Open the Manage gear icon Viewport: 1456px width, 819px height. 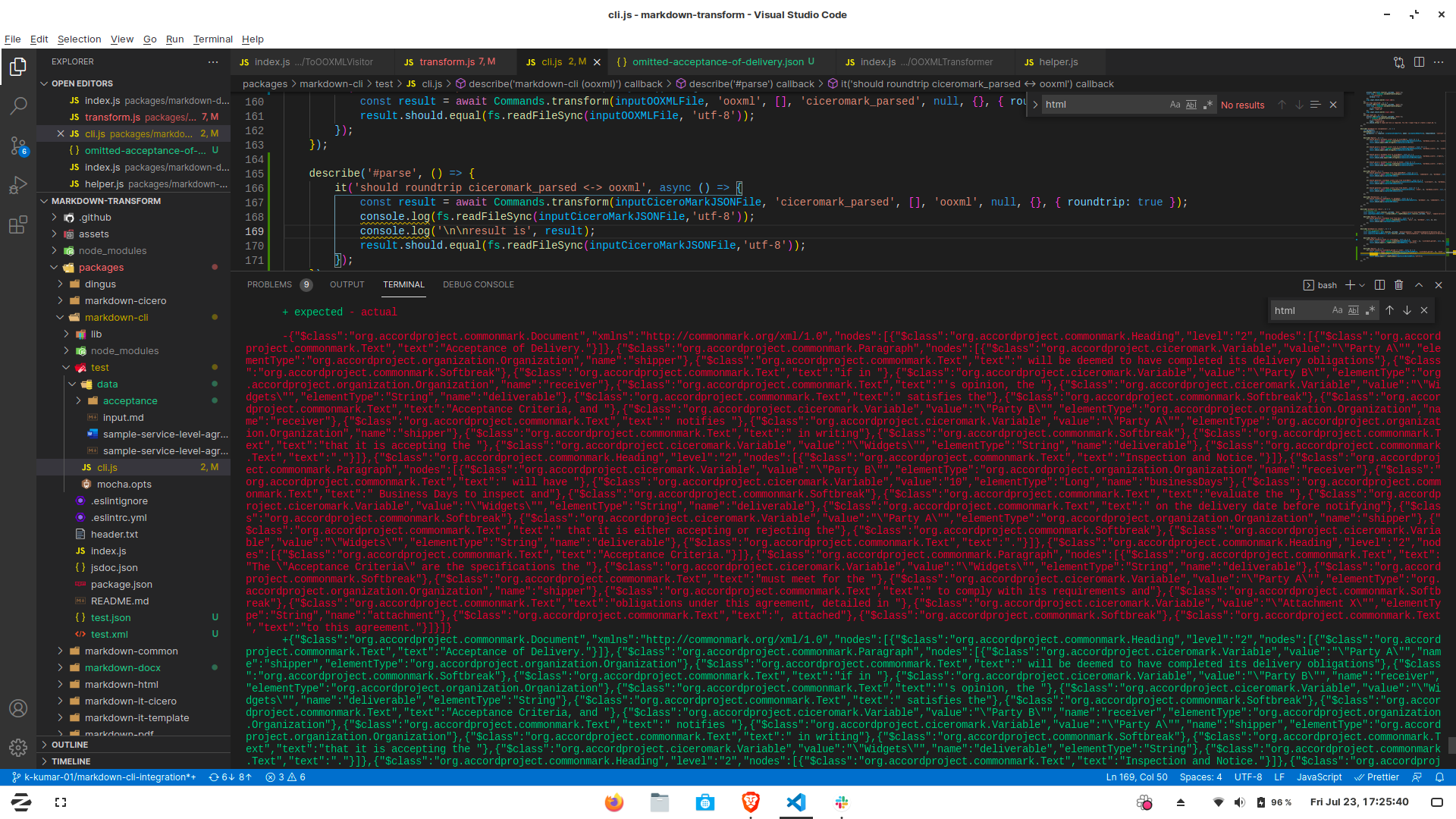18,748
